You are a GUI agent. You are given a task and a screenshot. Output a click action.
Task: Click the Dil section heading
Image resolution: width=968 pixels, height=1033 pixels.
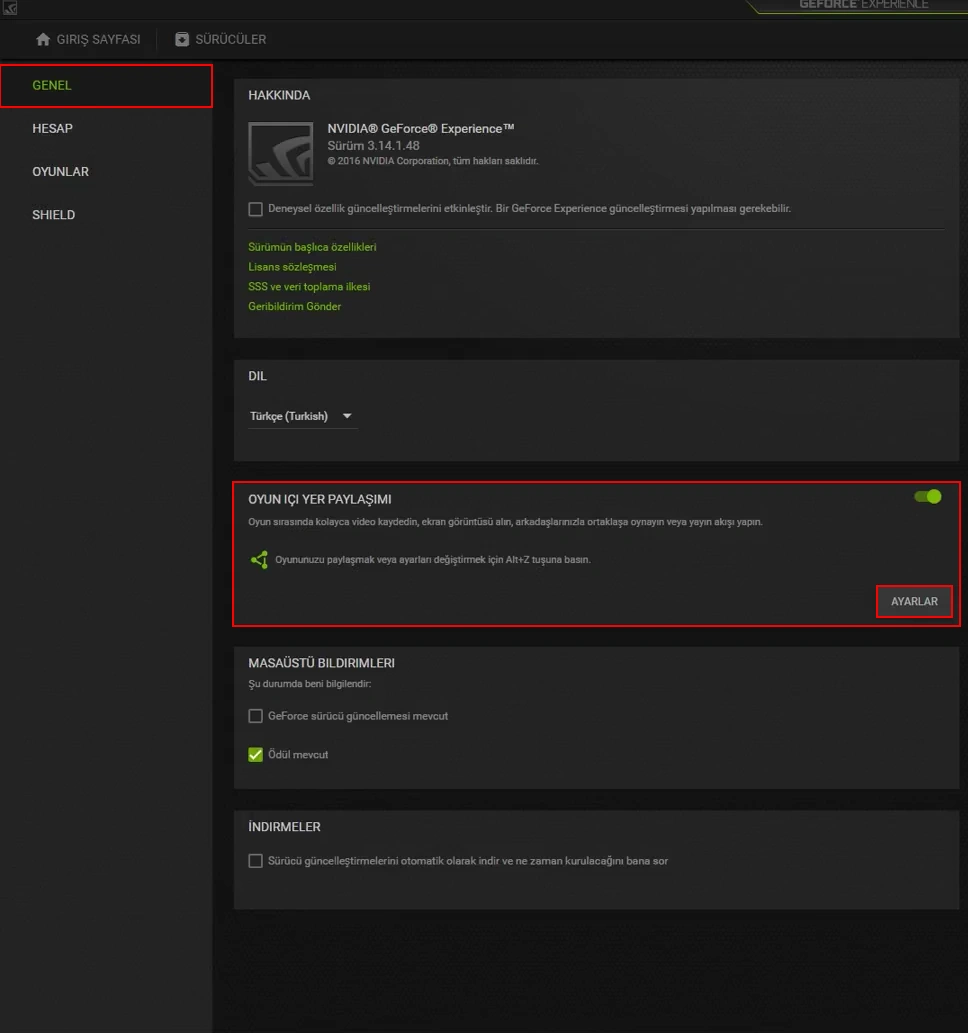(258, 376)
